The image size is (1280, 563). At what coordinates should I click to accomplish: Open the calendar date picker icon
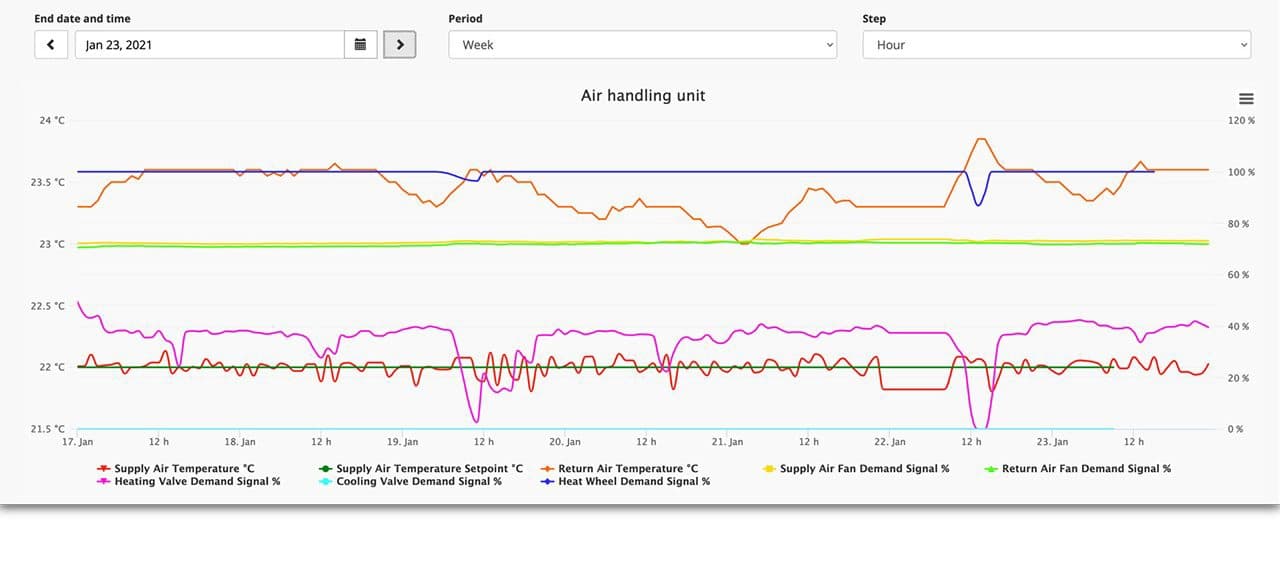[x=361, y=45]
